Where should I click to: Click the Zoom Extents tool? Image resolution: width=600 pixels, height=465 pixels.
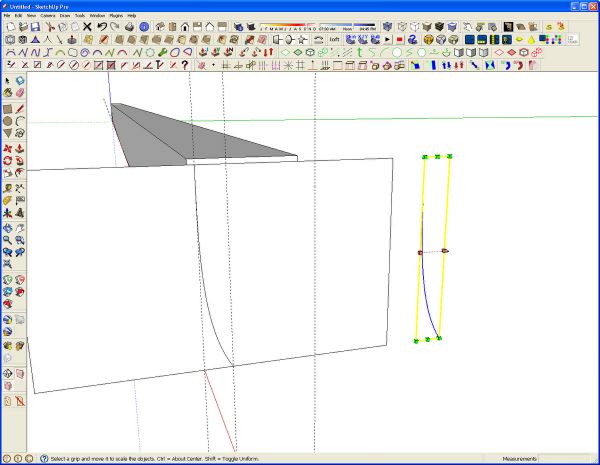pos(7,264)
